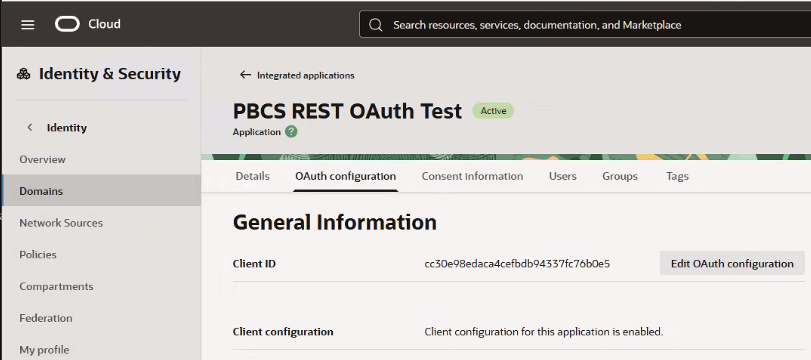
Task: Open the Details tab
Action: pyautogui.click(x=252, y=176)
